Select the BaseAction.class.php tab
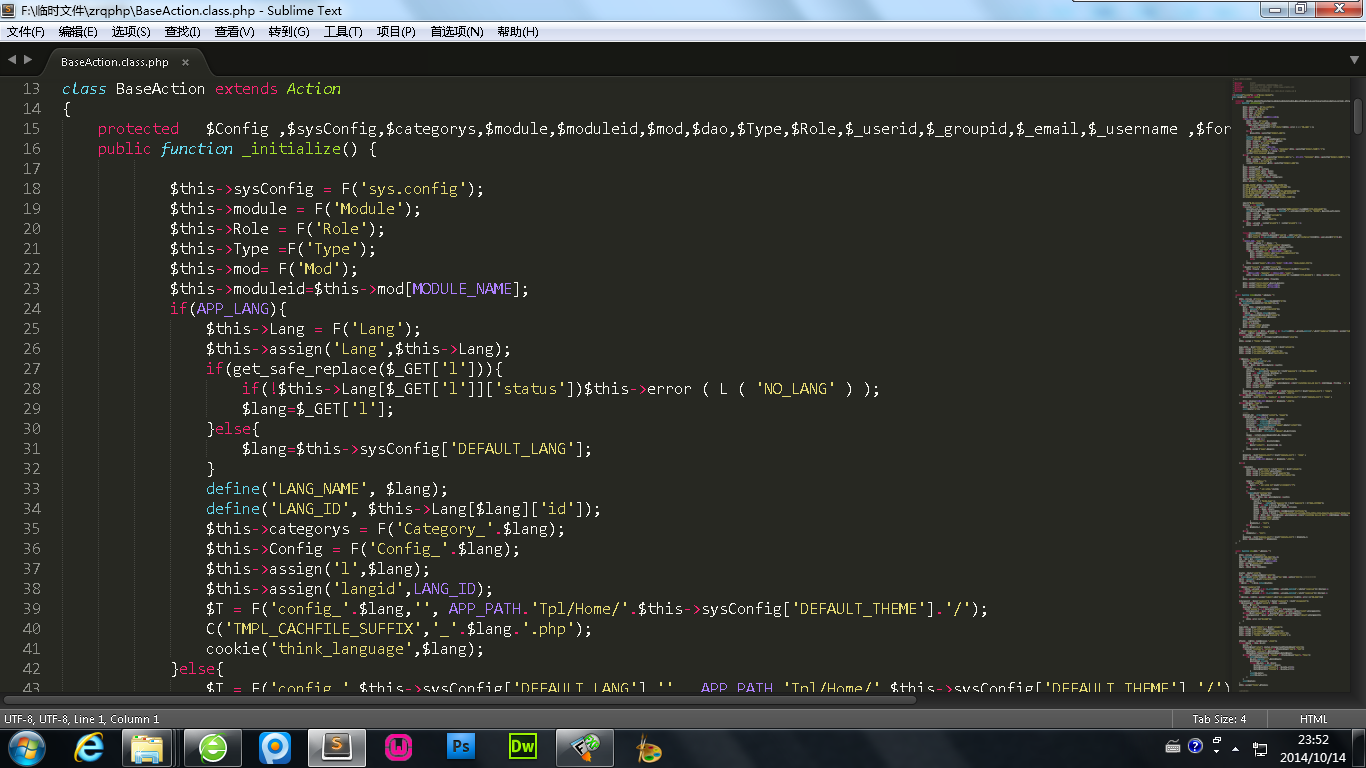 tap(114, 62)
